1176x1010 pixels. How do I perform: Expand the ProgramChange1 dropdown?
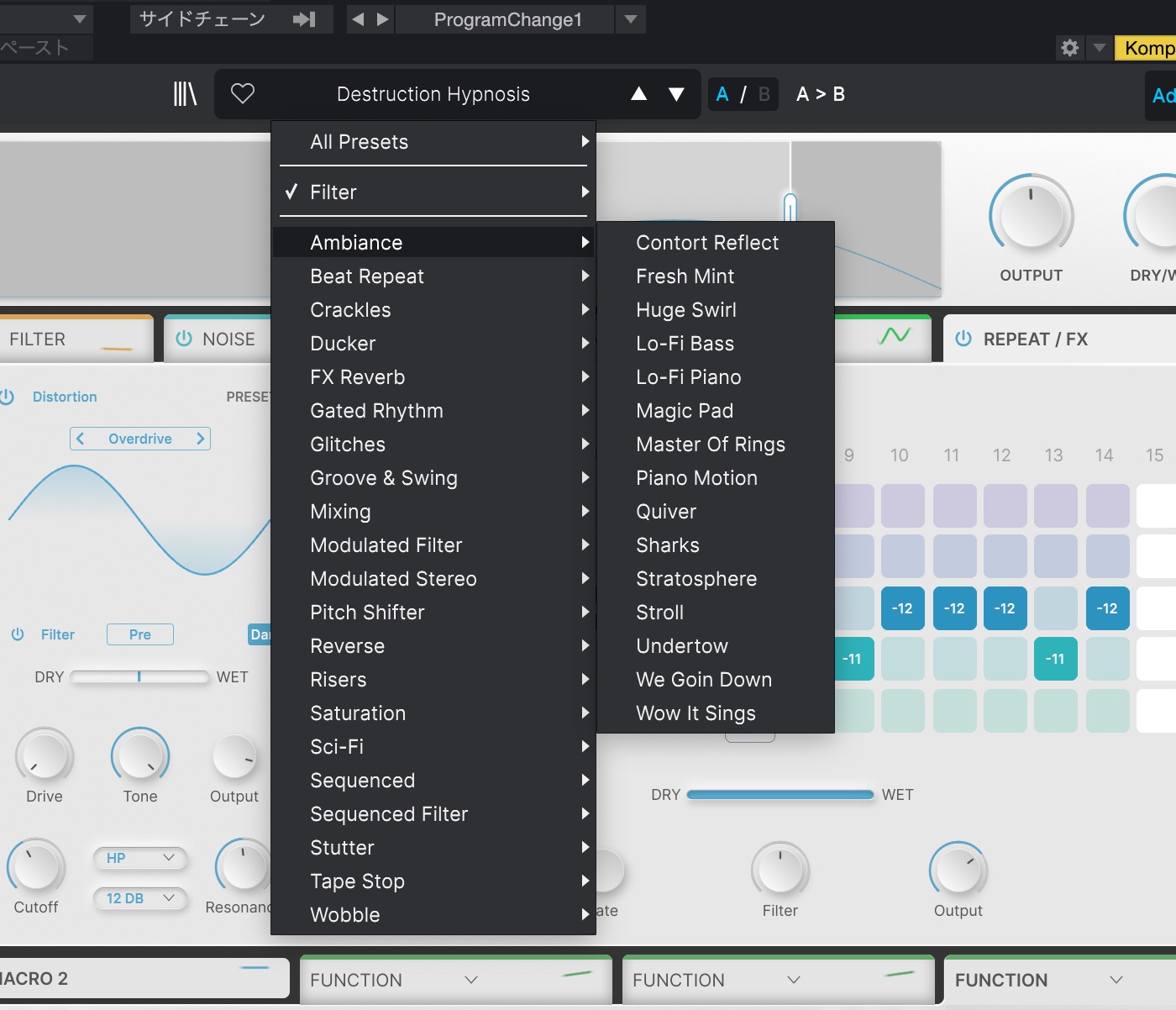[x=630, y=19]
